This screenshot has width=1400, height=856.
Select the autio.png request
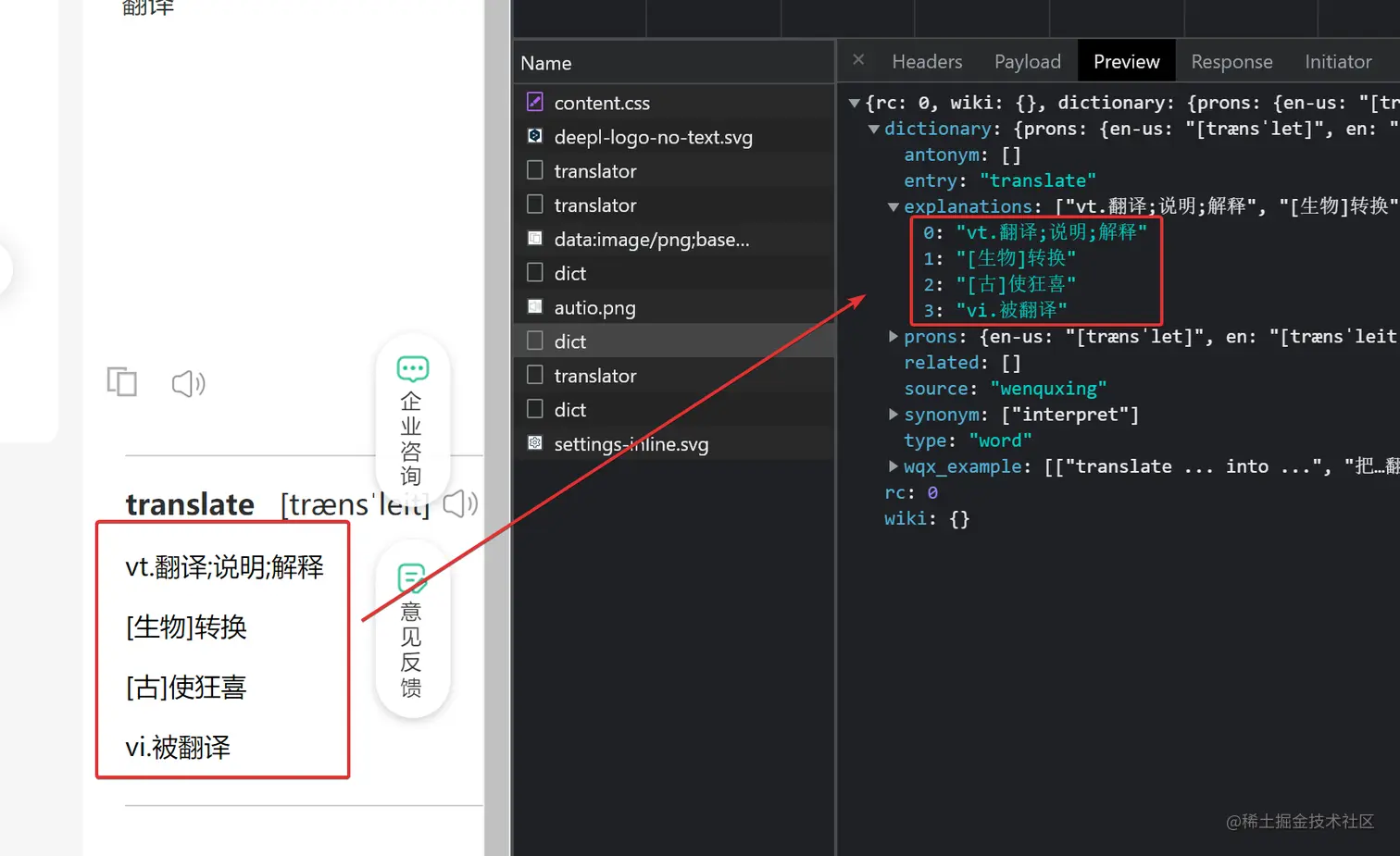point(674,307)
